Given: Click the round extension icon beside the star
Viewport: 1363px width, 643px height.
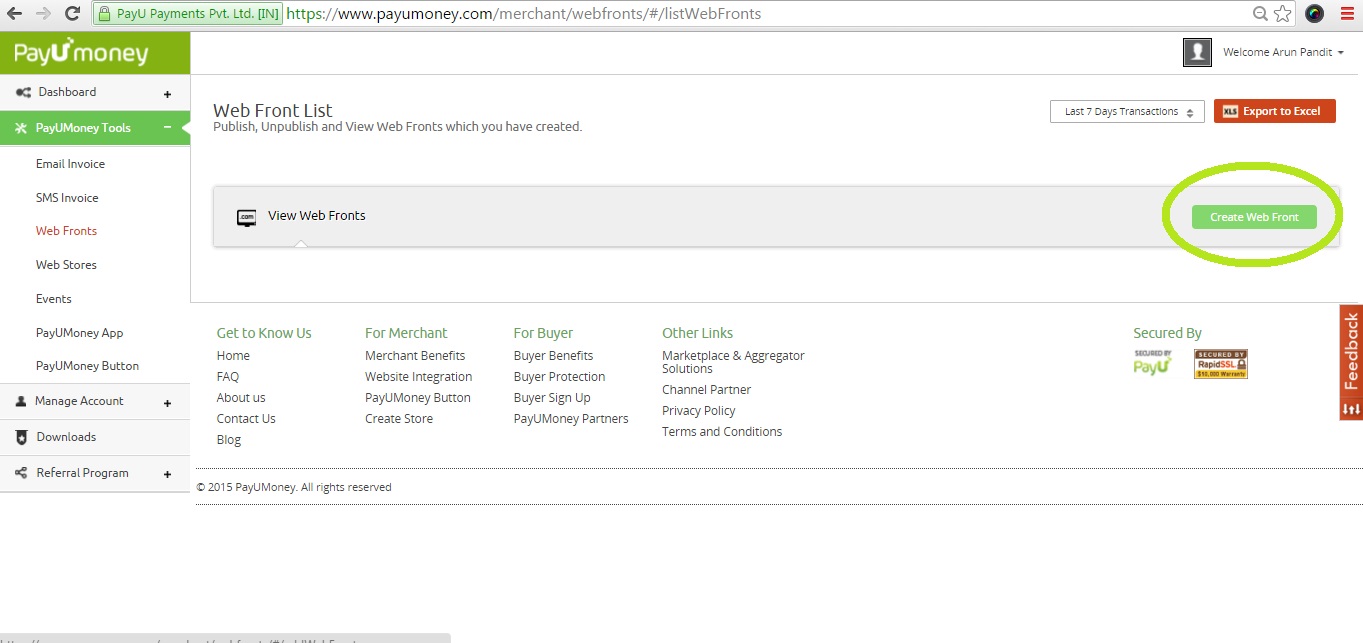Looking at the screenshot, I should click(x=1315, y=14).
